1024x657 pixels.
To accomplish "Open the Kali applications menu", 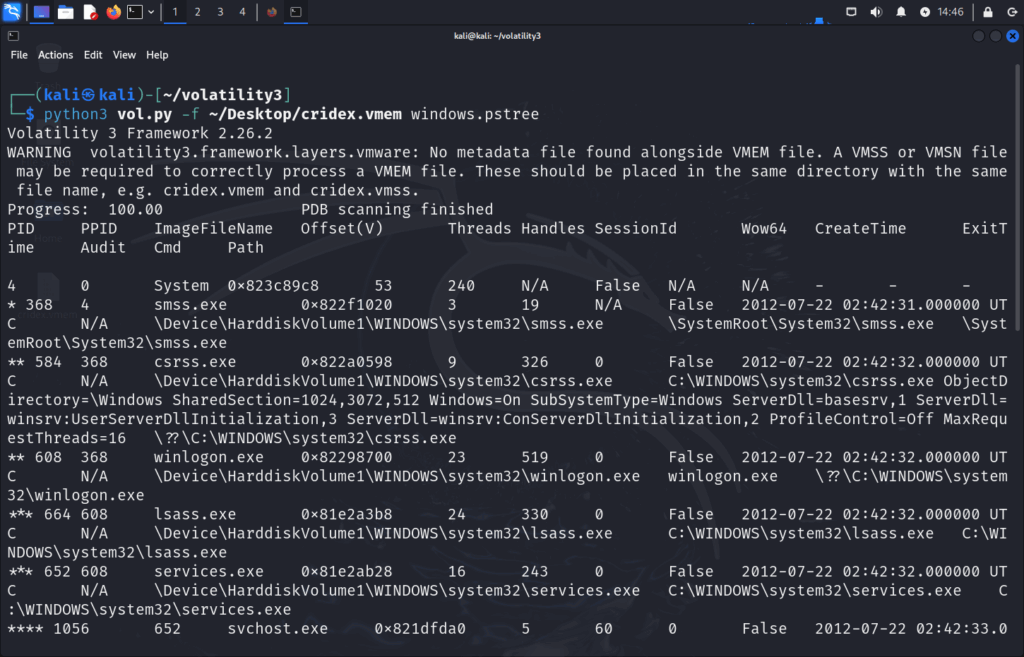I will 12,11.
